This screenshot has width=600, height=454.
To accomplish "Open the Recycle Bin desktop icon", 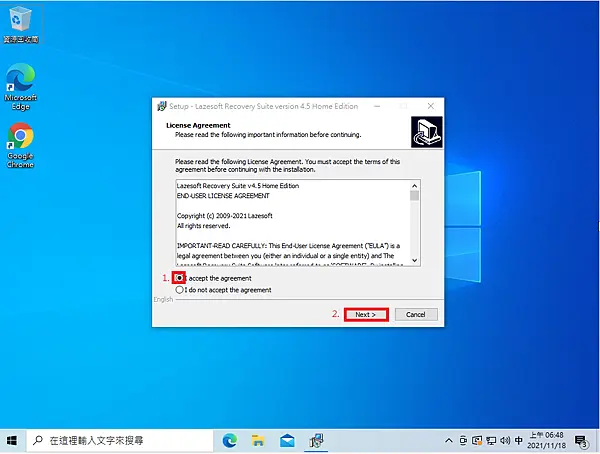I will (x=21, y=24).
